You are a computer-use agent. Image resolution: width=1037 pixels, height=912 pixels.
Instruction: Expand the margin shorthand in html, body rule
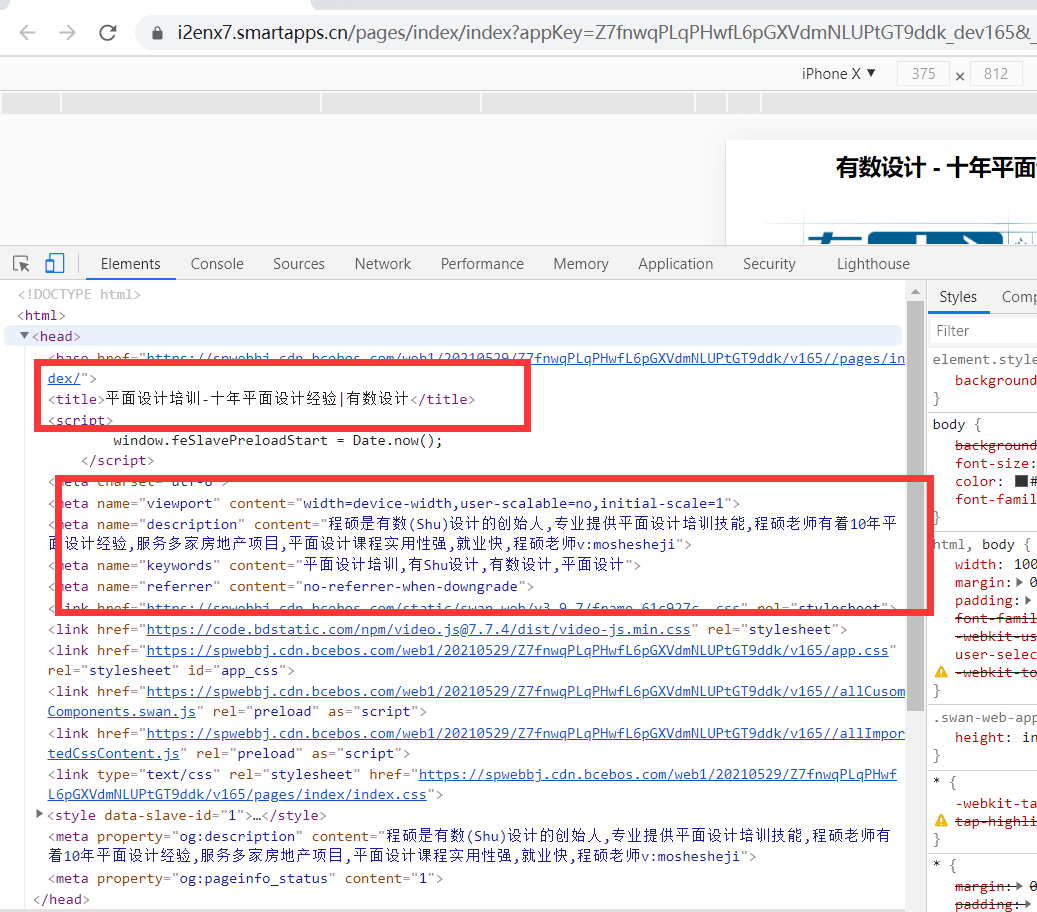(x=1019, y=582)
